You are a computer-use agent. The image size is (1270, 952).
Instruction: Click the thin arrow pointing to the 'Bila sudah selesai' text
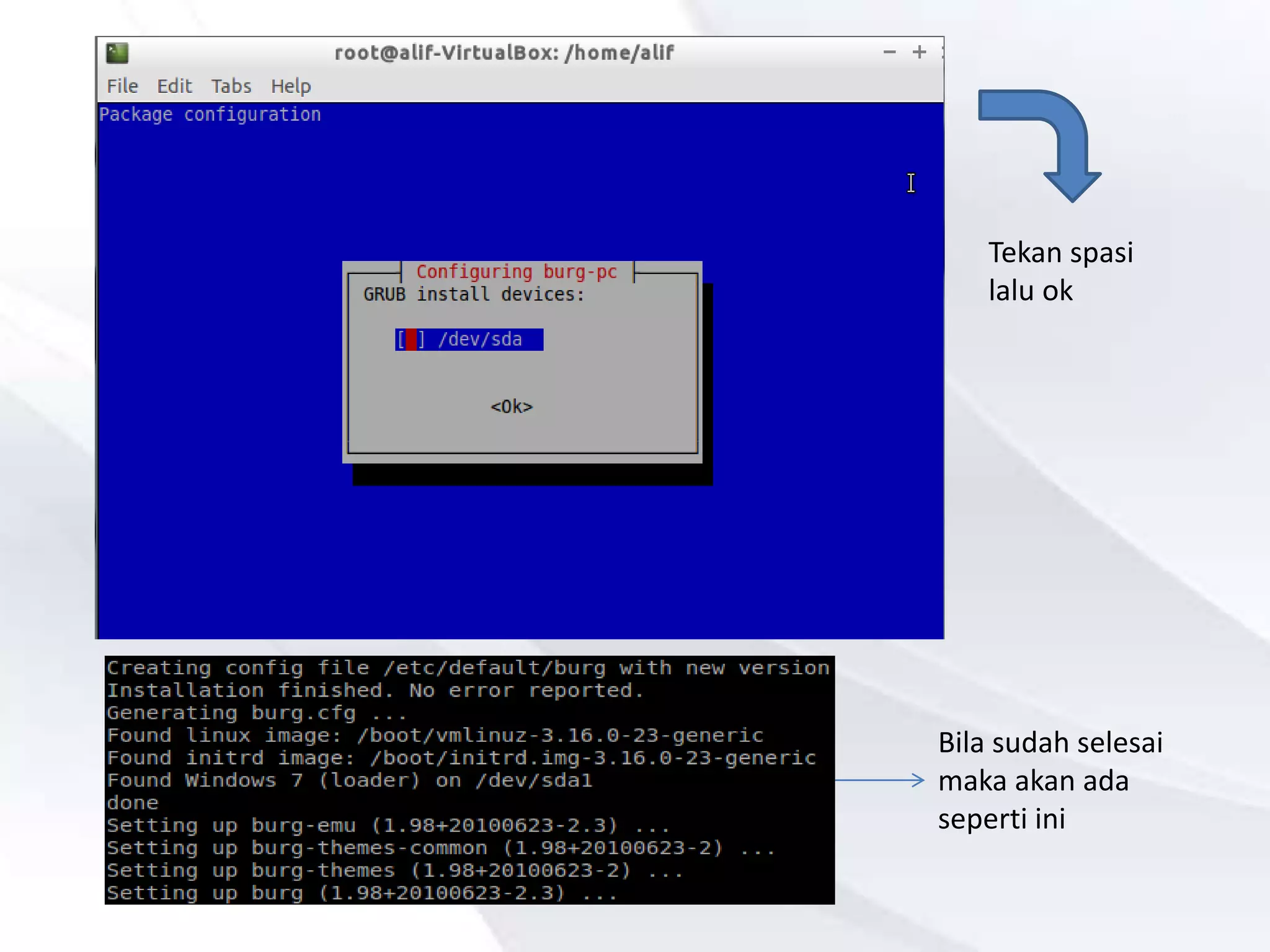coord(879,780)
